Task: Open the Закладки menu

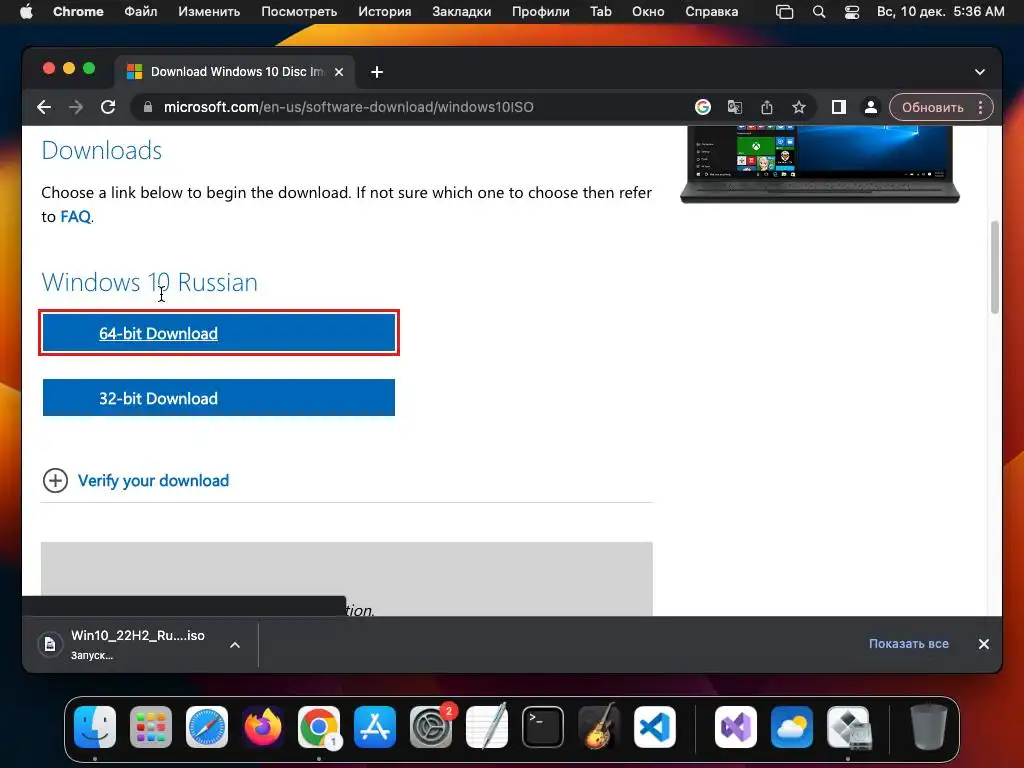Action: (x=462, y=12)
